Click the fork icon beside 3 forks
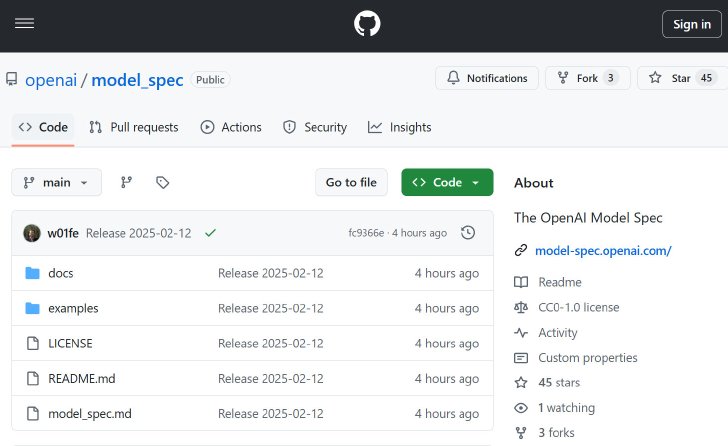The width and height of the screenshot is (728, 446). [x=521, y=433]
